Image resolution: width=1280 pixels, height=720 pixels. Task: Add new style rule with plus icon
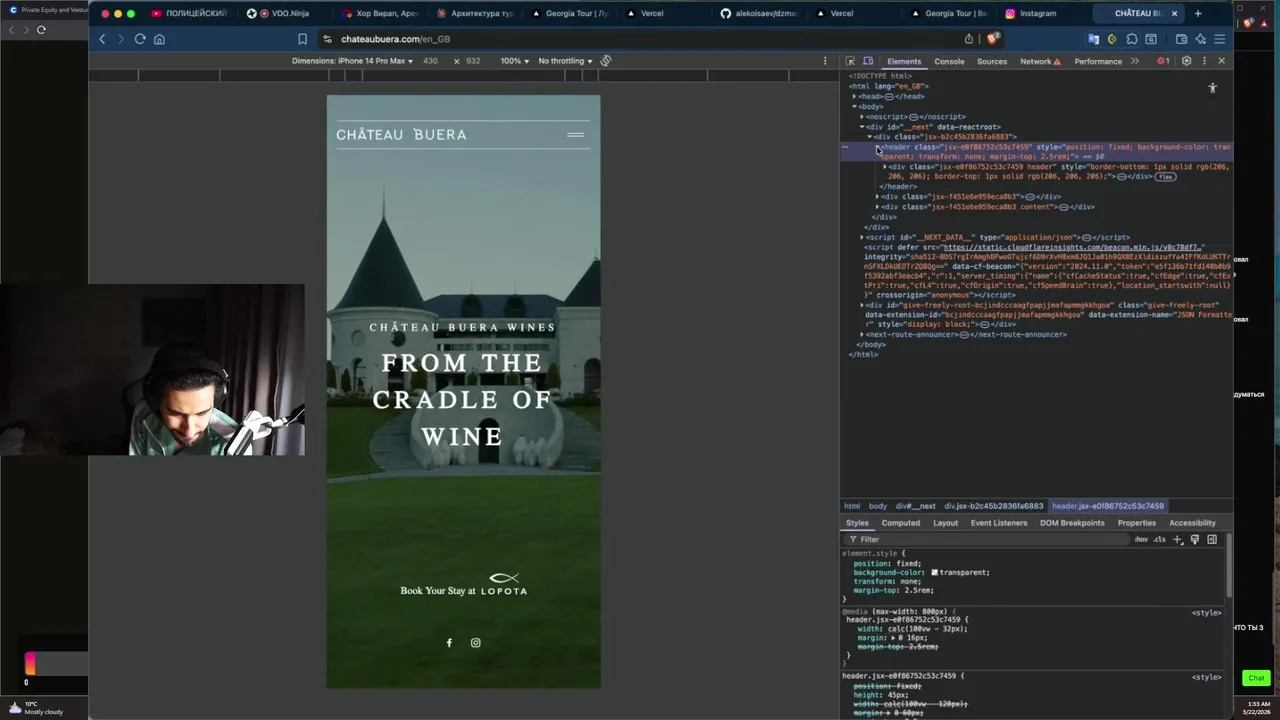click(1177, 539)
